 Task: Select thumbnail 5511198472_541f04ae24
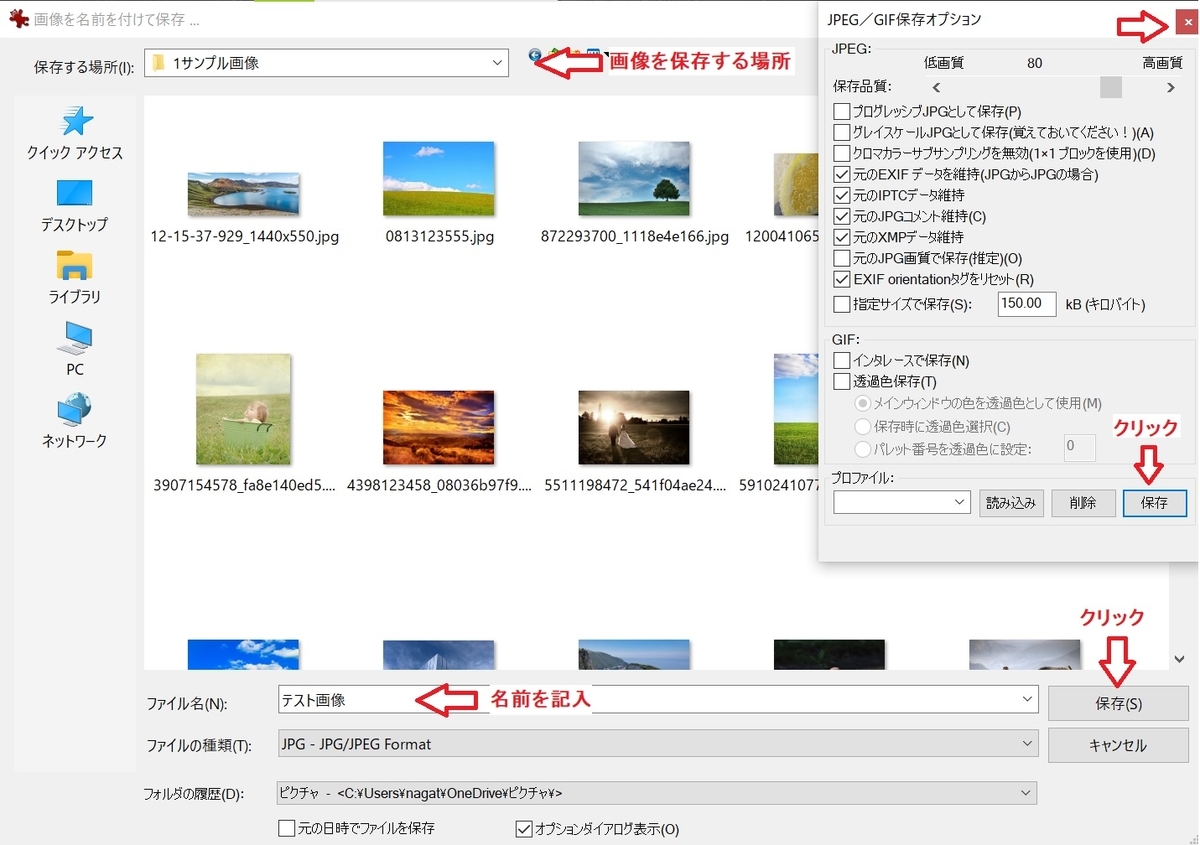(634, 427)
